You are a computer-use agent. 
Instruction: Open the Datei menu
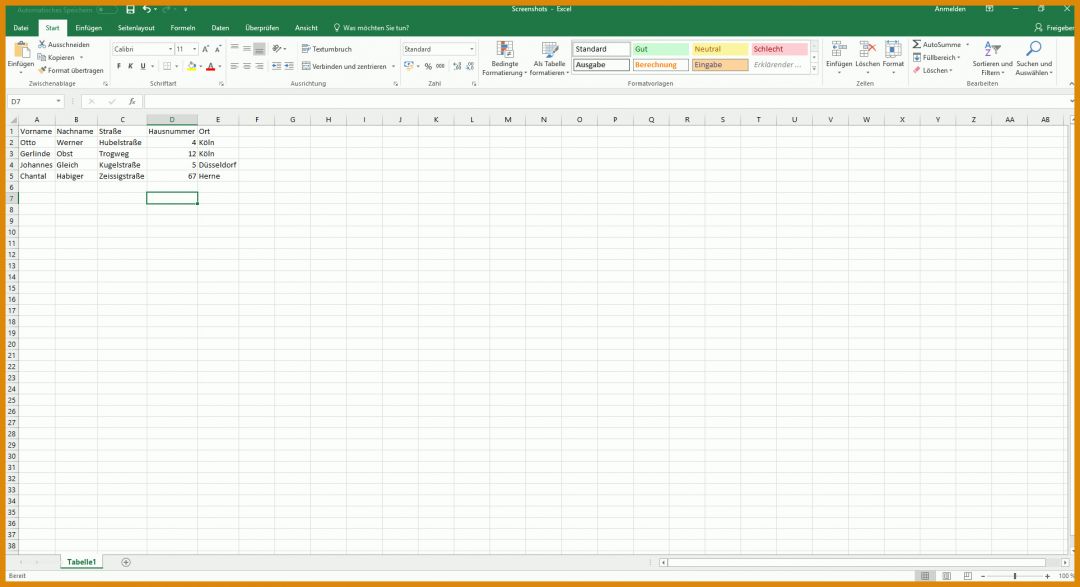[21, 28]
